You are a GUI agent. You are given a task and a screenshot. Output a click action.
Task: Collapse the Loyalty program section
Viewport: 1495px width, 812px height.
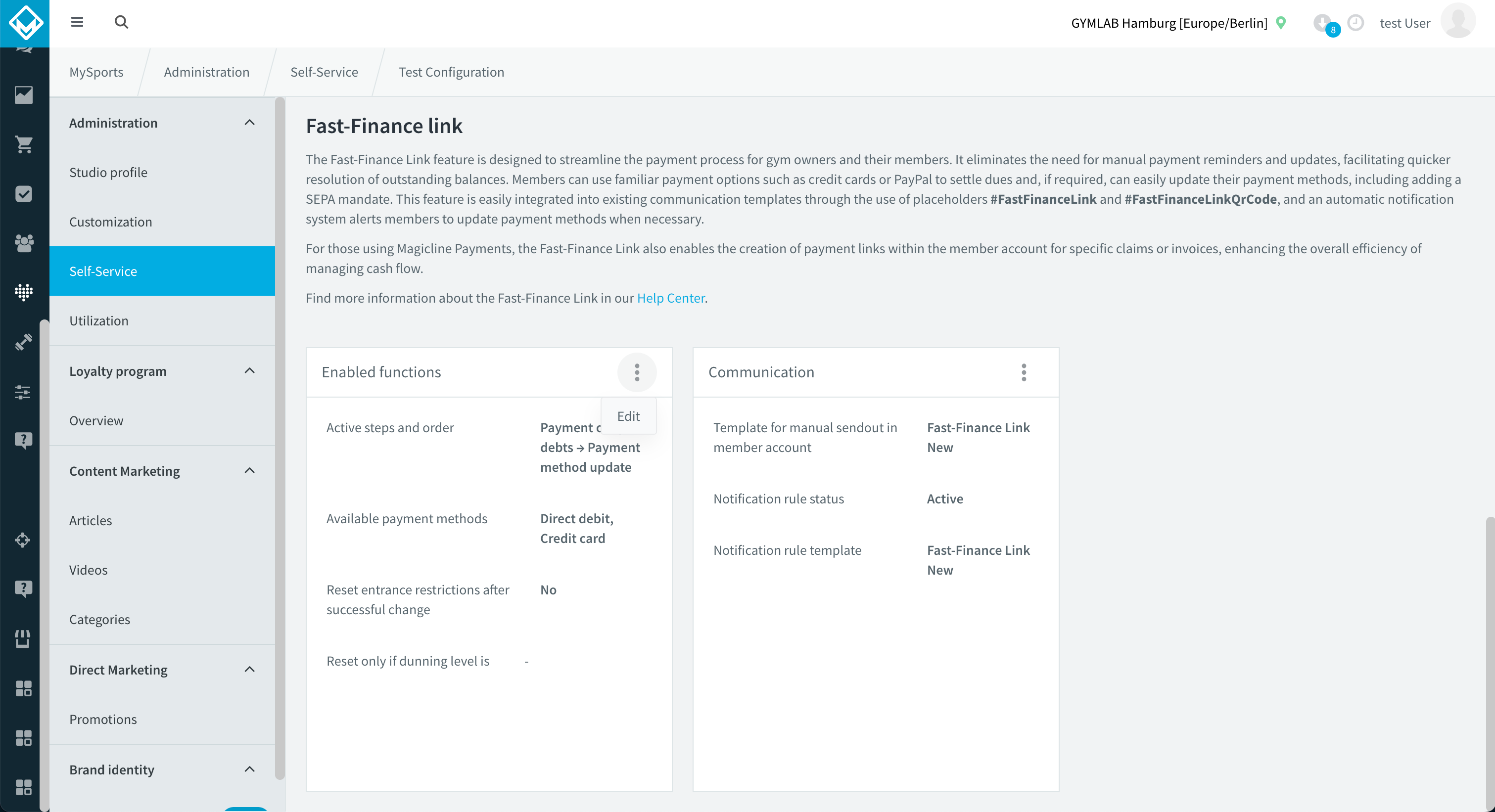click(249, 370)
